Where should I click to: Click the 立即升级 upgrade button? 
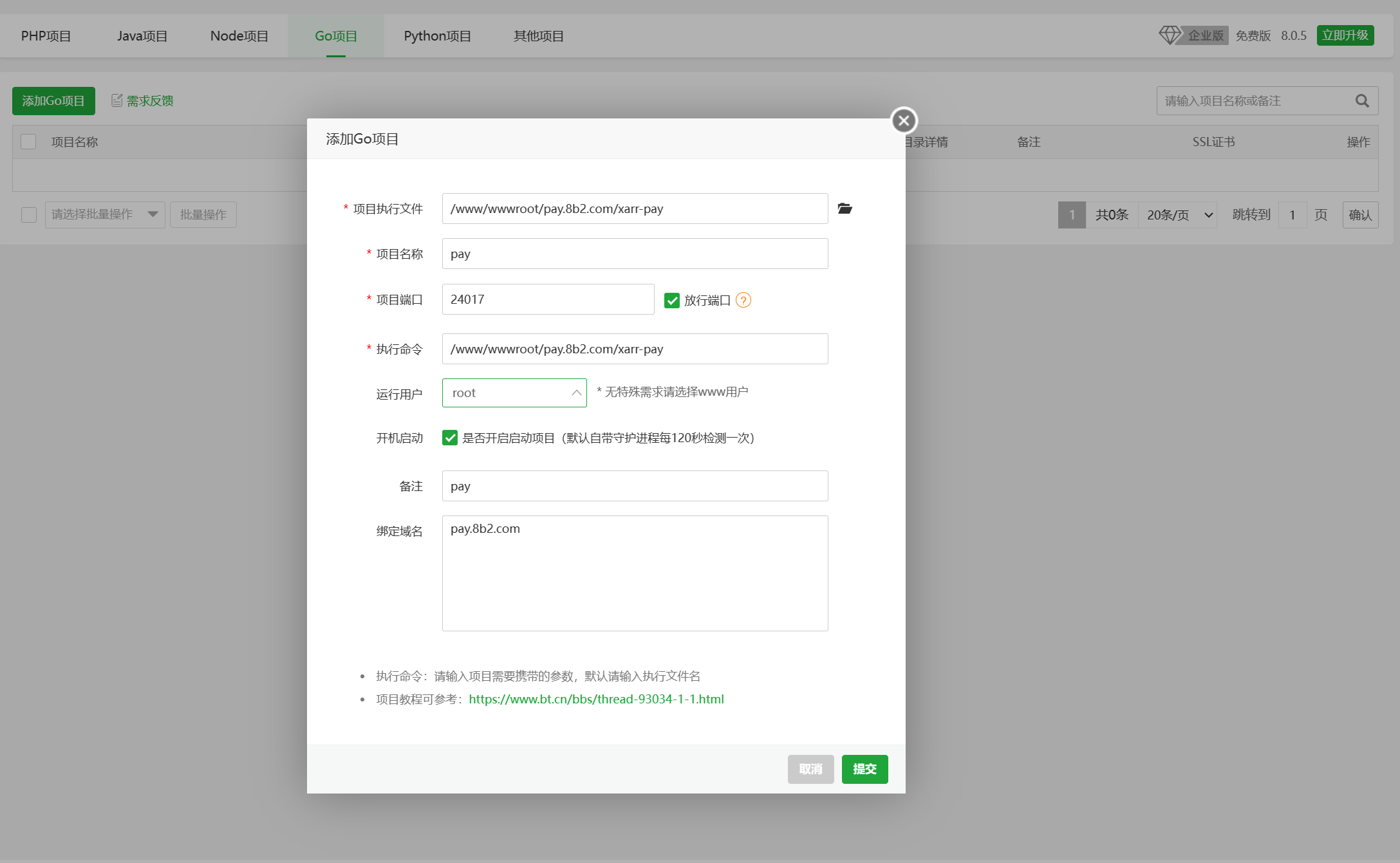tap(1345, 35)
